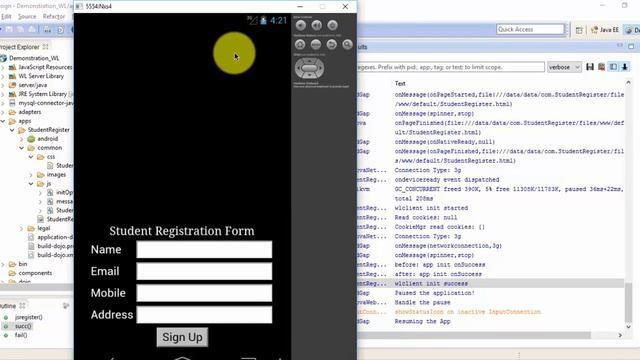Viewport: 640px width, 360px height.
Task: Select mysql-connector-java jar item
Action: click(x=46, y=103)
